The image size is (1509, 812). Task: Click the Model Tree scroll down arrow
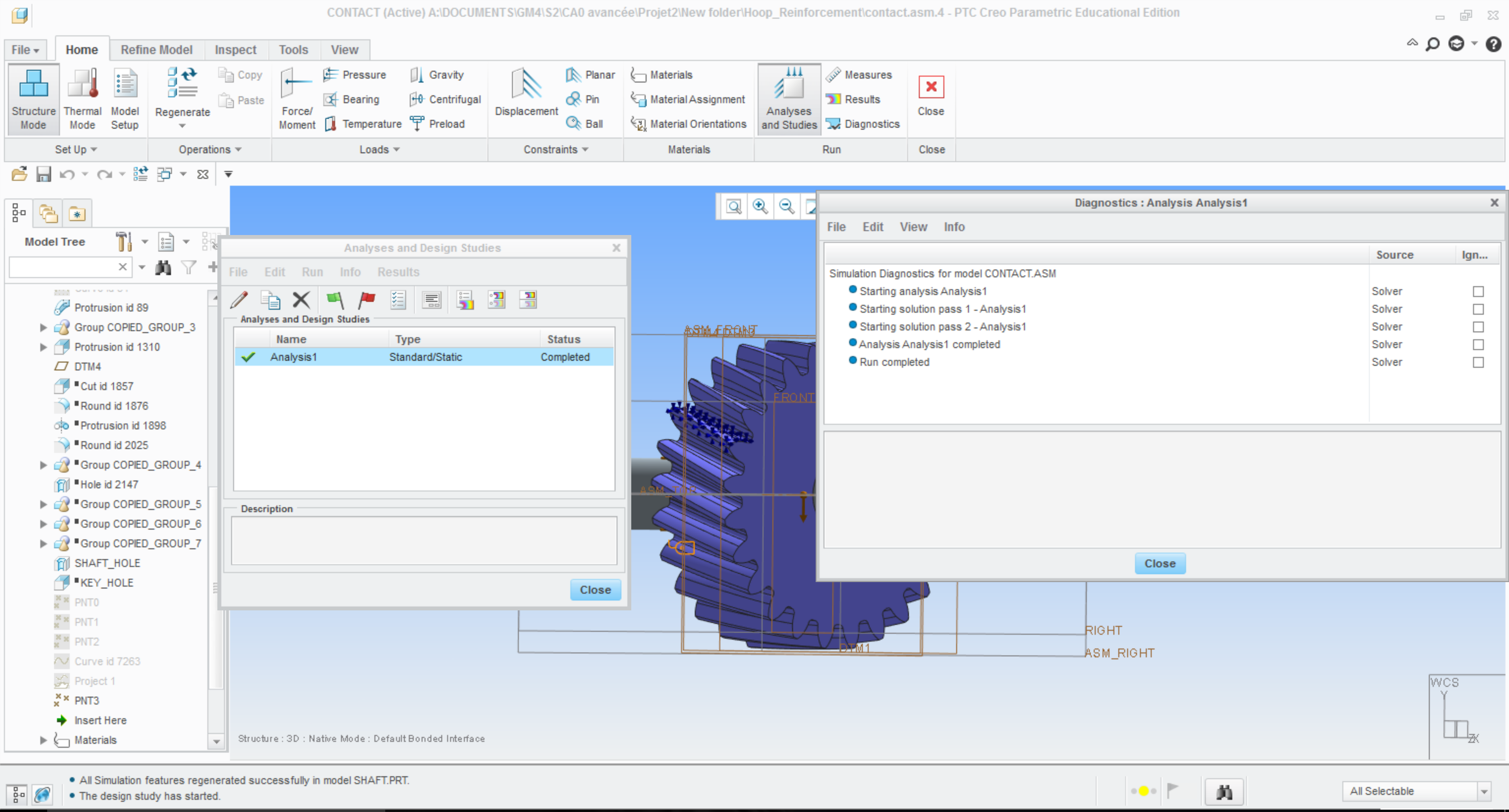coord(216,742)
